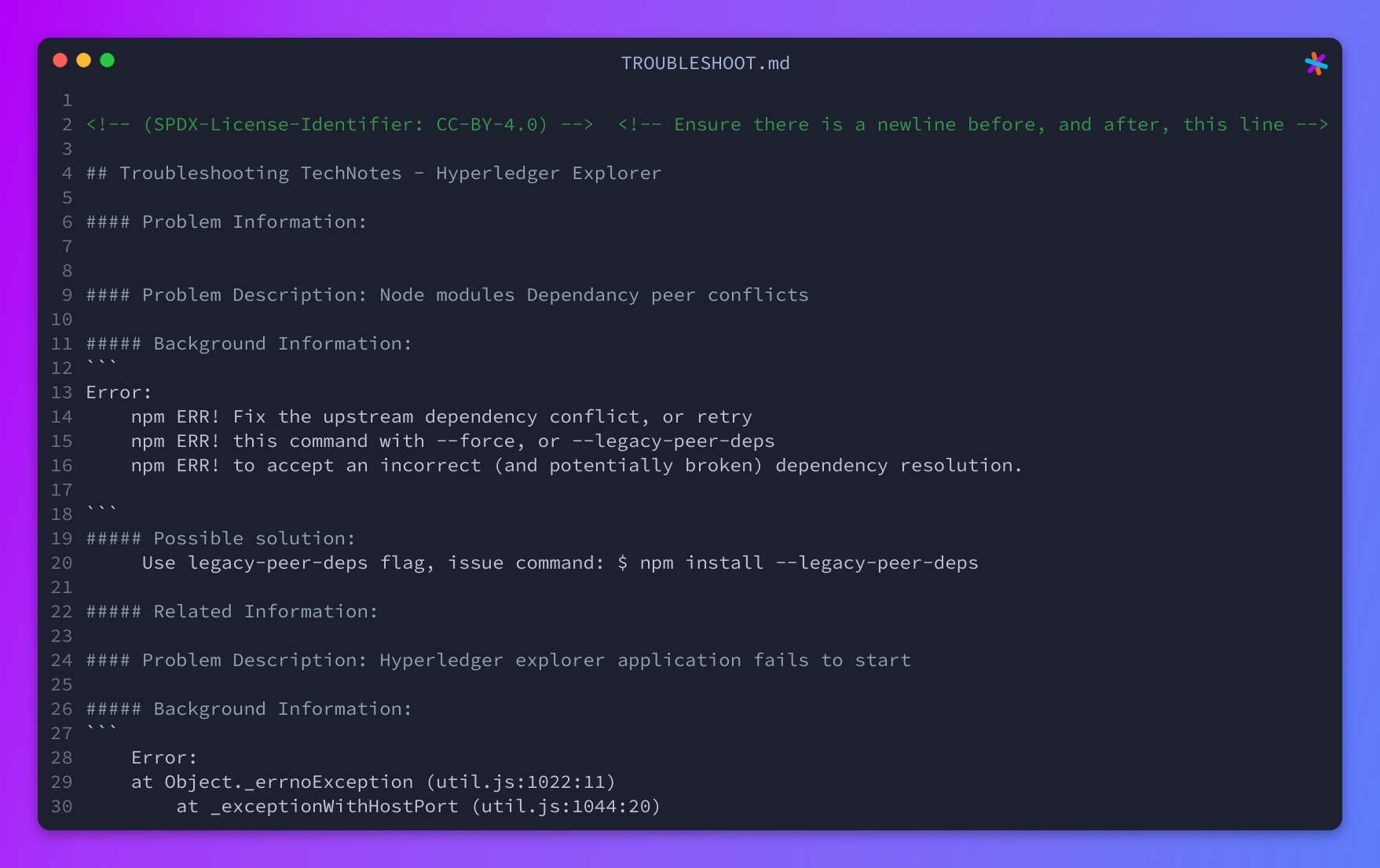Click the green maximize window button
Viewport: 1380px width, 868px height.
108,60
